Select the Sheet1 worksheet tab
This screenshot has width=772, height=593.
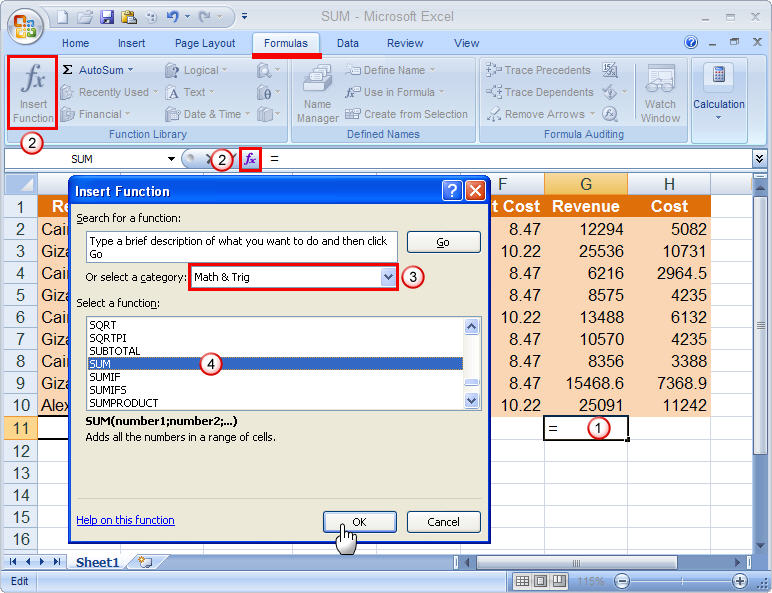pos(97,562)
